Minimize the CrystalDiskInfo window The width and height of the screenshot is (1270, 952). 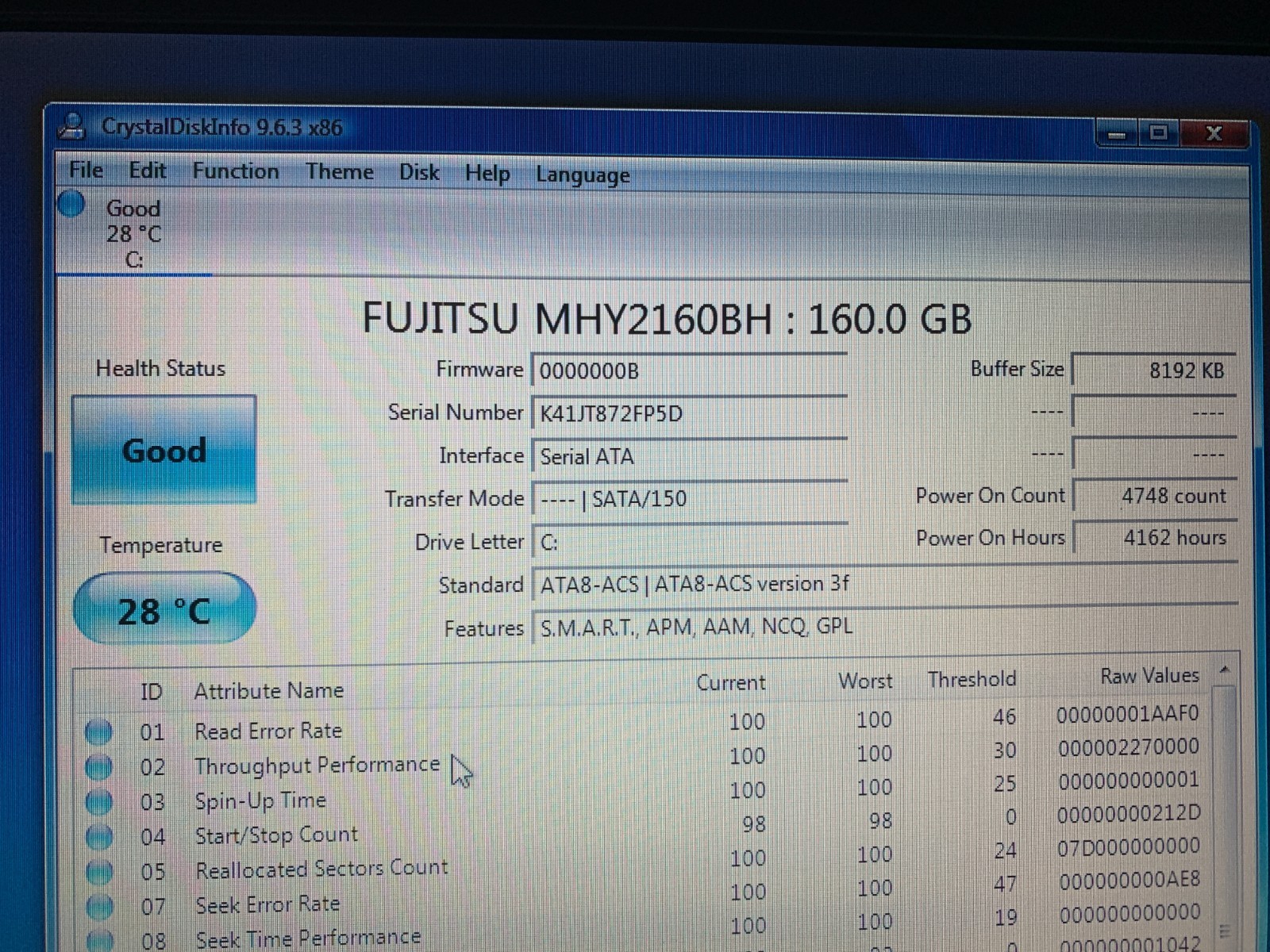point(1118,132)
